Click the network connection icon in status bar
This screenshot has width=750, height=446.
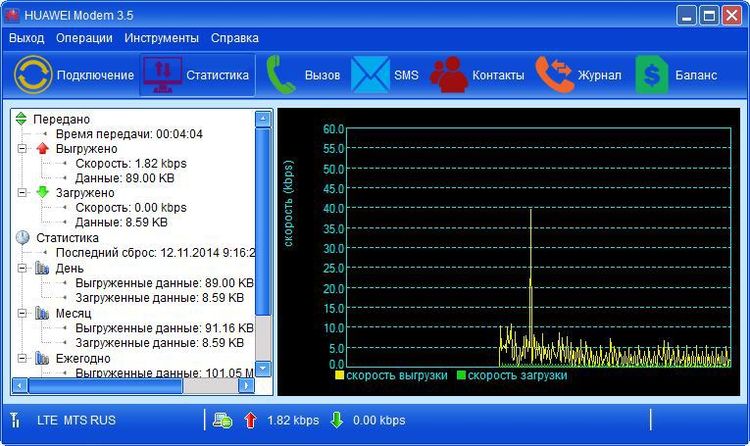pos(222,420)
